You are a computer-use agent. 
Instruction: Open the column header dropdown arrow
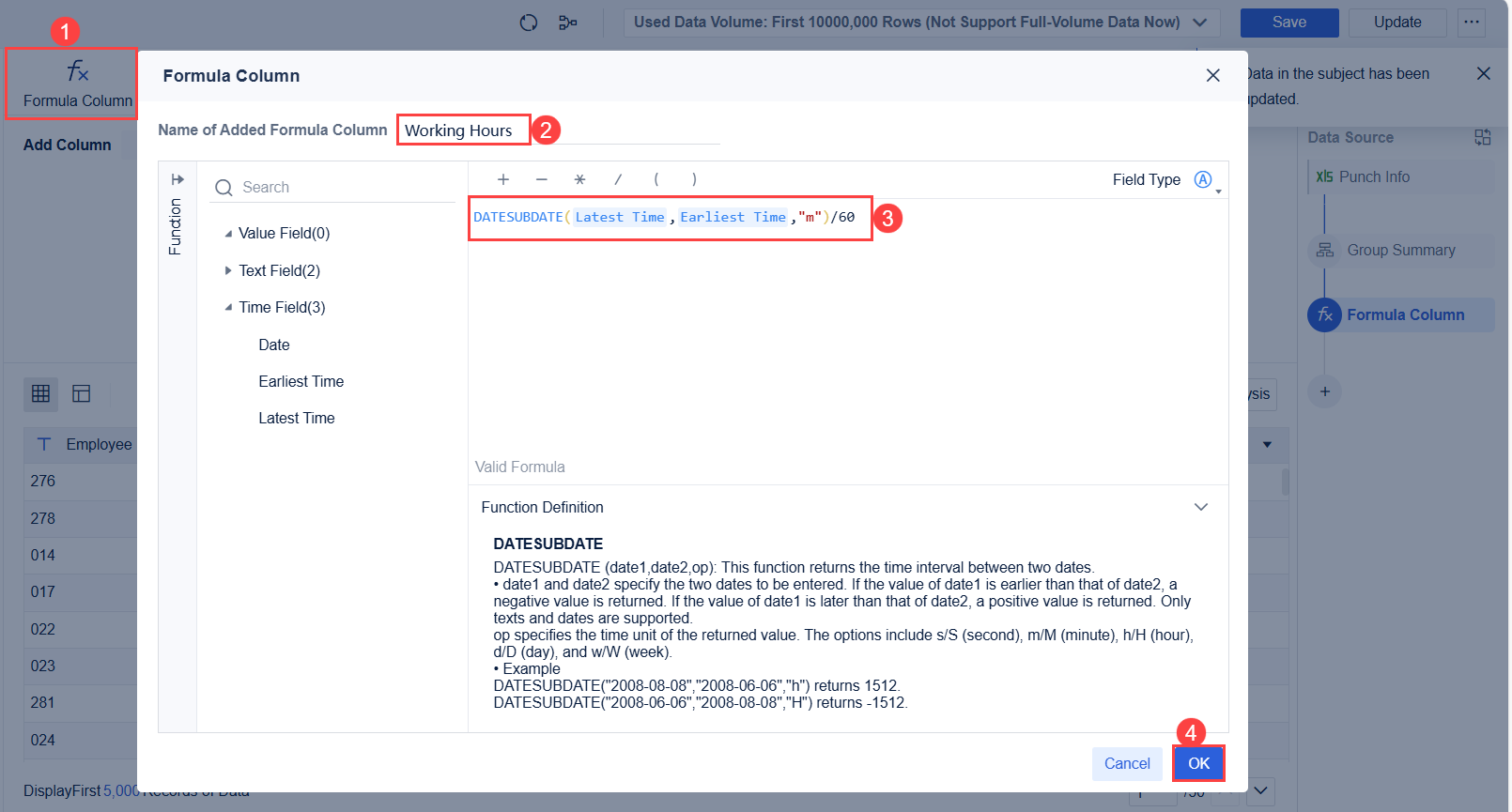[1268, 445]
